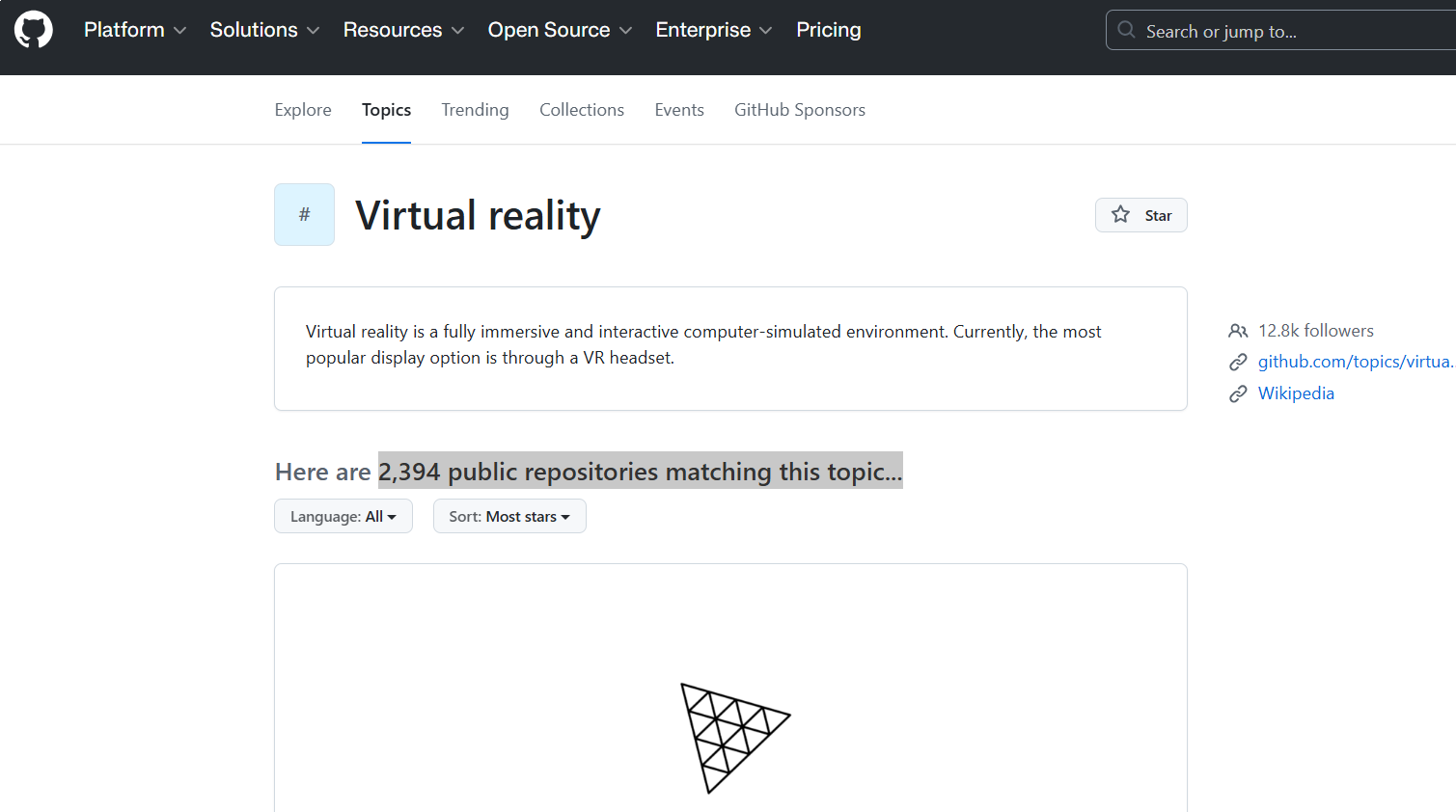1456x812 pixels.
Task: Focus the Search or jump to field
Action: click(1280, 30)
